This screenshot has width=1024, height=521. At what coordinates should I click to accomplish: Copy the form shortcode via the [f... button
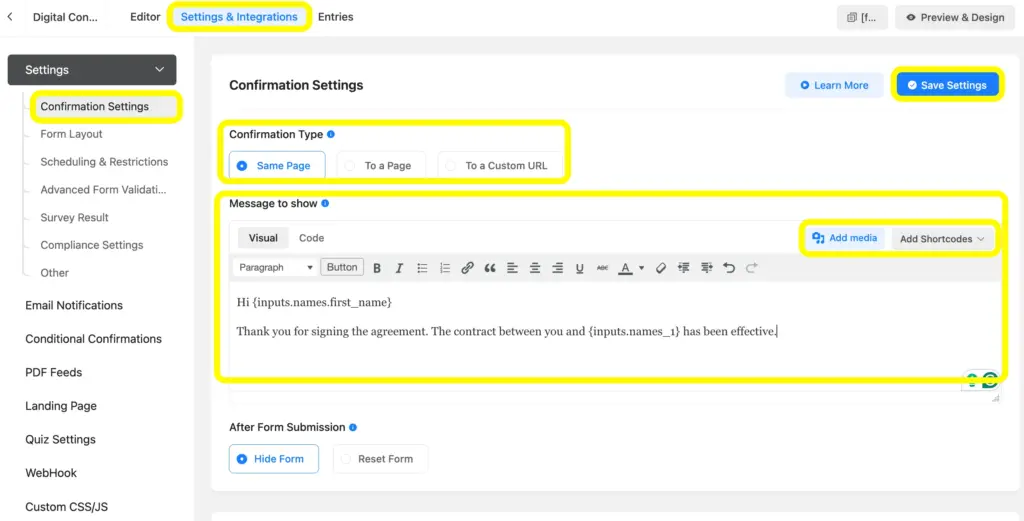point(862,18)
